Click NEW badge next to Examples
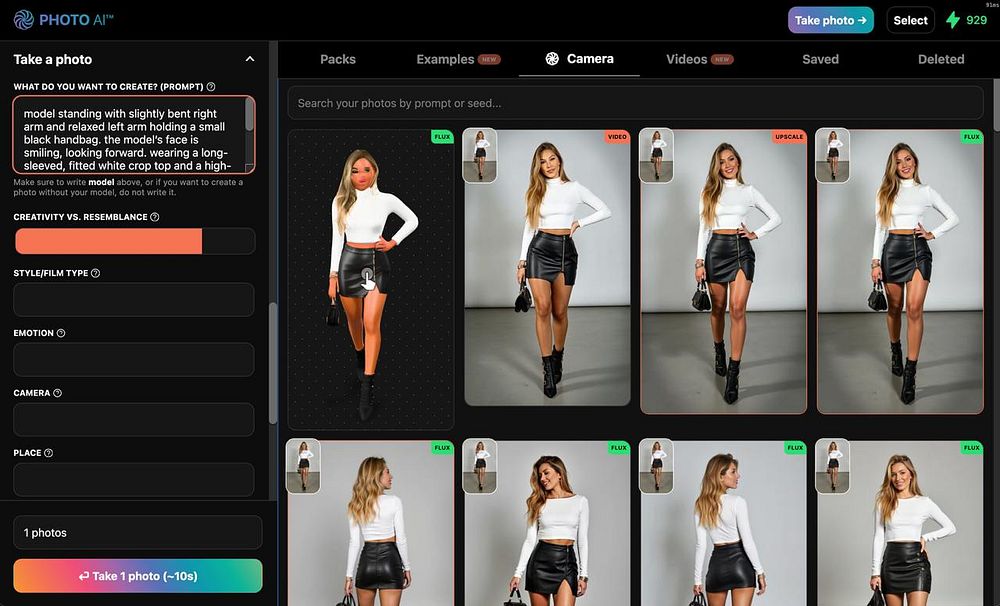The width and height of the screenshot is (1000, 606). 489,59
